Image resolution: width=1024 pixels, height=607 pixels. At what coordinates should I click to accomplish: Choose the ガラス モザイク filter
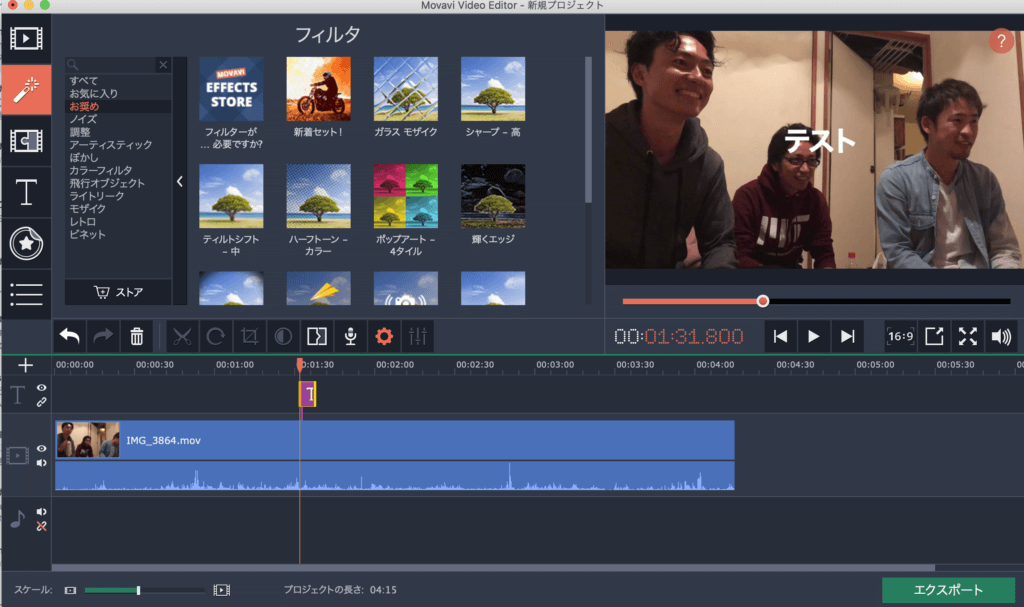coord(406,89)
